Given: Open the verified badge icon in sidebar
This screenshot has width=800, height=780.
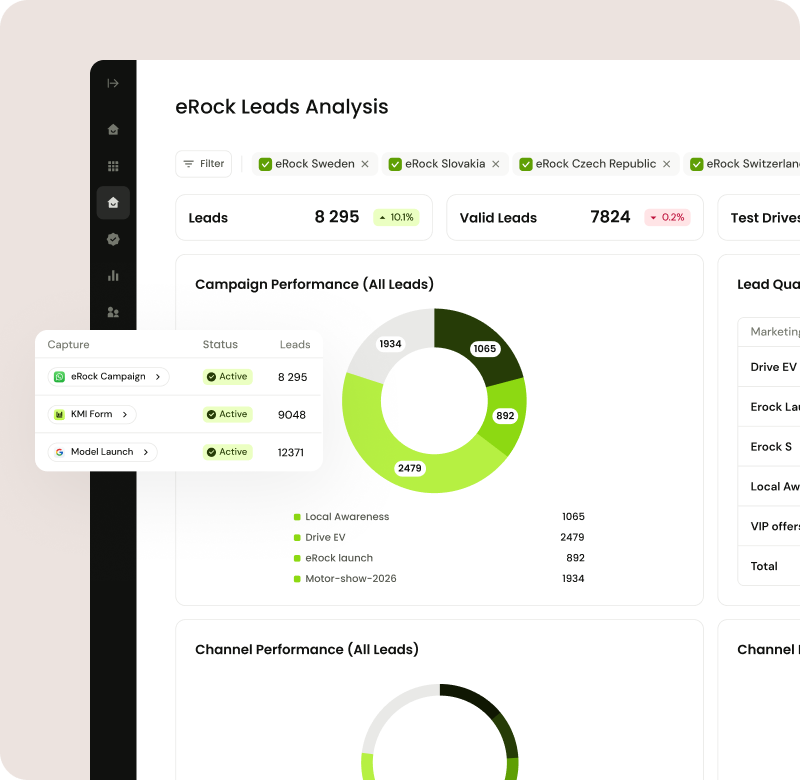Looking at the screenshot, I should [x=113, y=239].
